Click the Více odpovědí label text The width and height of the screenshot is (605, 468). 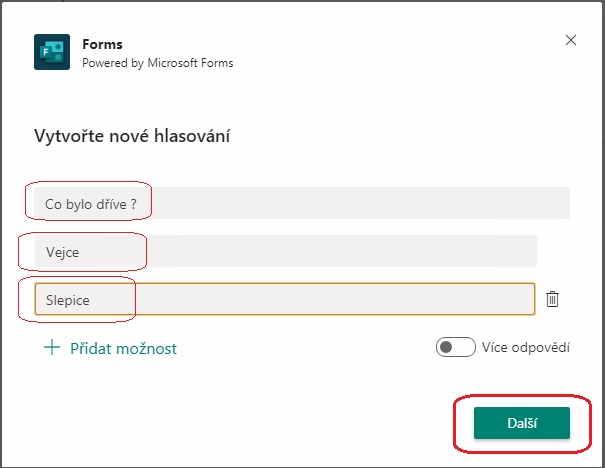pyautogui.click(x=526, y=347)
